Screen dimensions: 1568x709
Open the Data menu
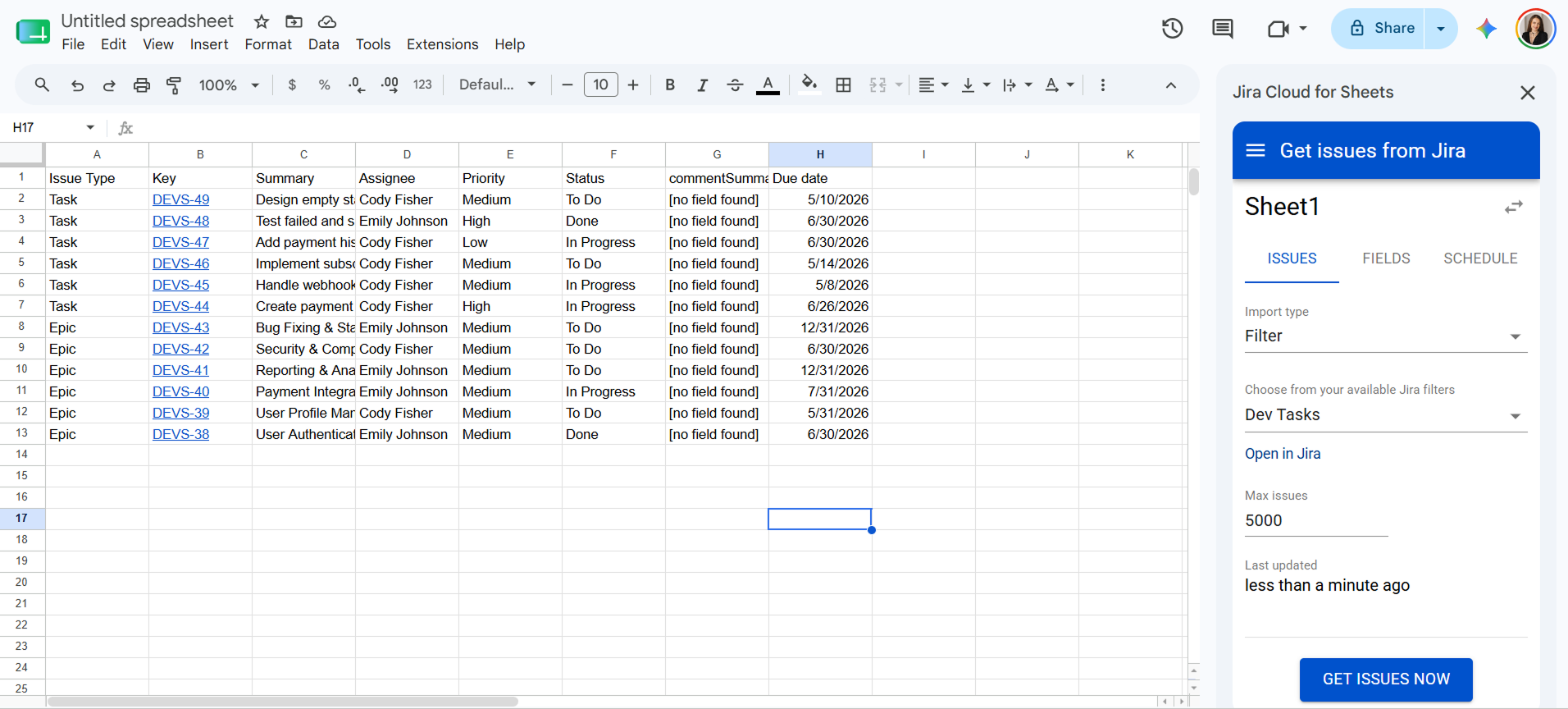point(324,44)
